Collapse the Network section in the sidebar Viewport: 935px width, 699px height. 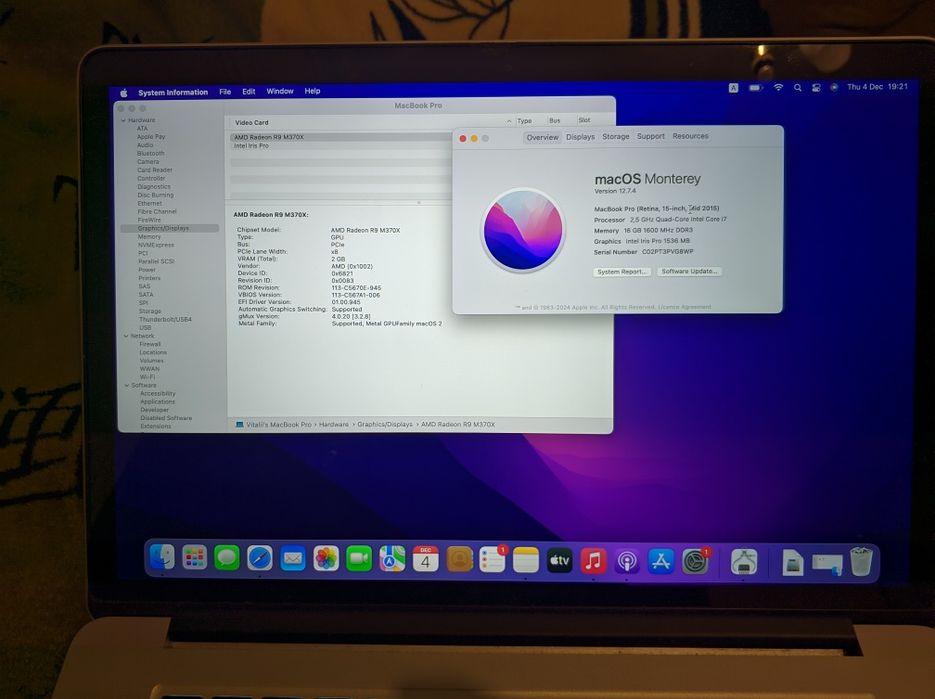coord(126,336)
